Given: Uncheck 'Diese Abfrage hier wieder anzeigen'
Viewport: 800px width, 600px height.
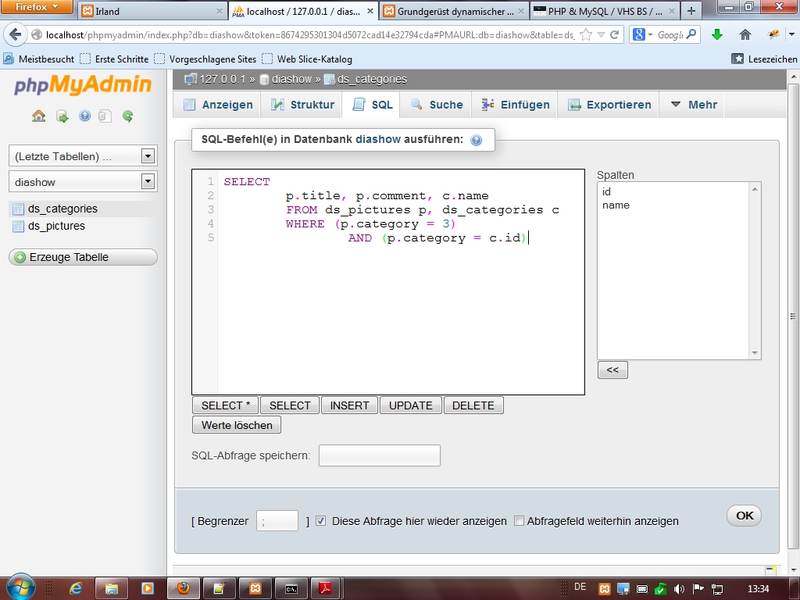Looking at the screenshot, I should pos(321,521).
